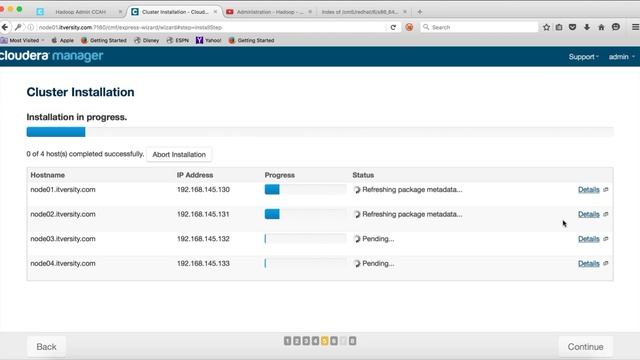The height and width of the screenshot is (360, 640).
Task: Close the Hadoop Admin CCAH tab
Action: pyautogui.click(x=120, y=12)
